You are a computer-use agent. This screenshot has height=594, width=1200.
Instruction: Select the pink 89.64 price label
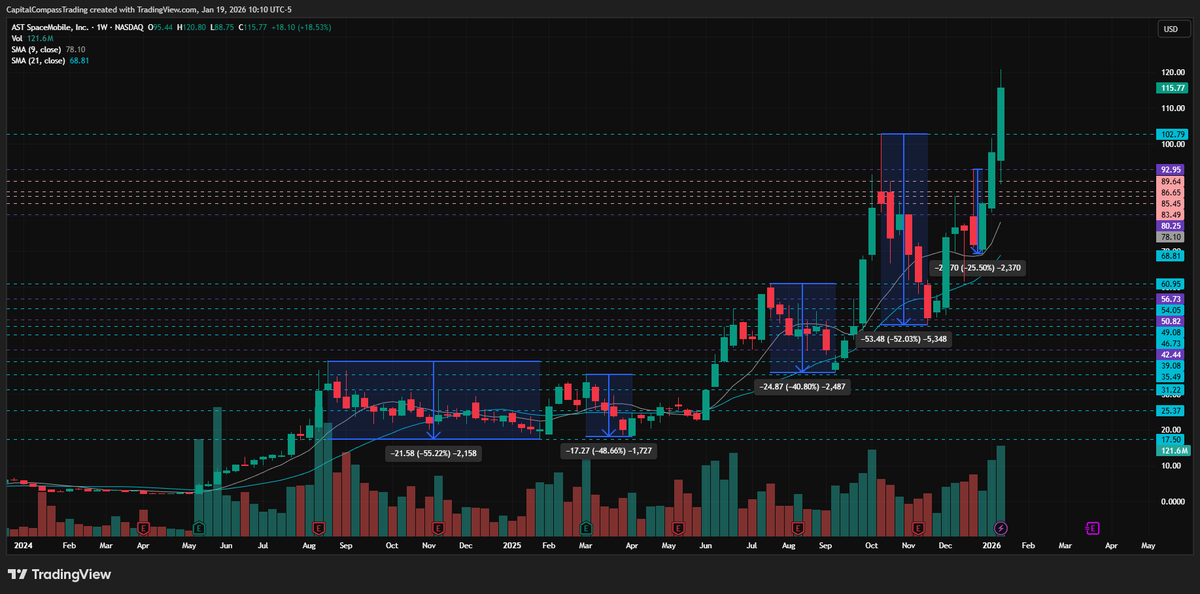click(1171, 181)
